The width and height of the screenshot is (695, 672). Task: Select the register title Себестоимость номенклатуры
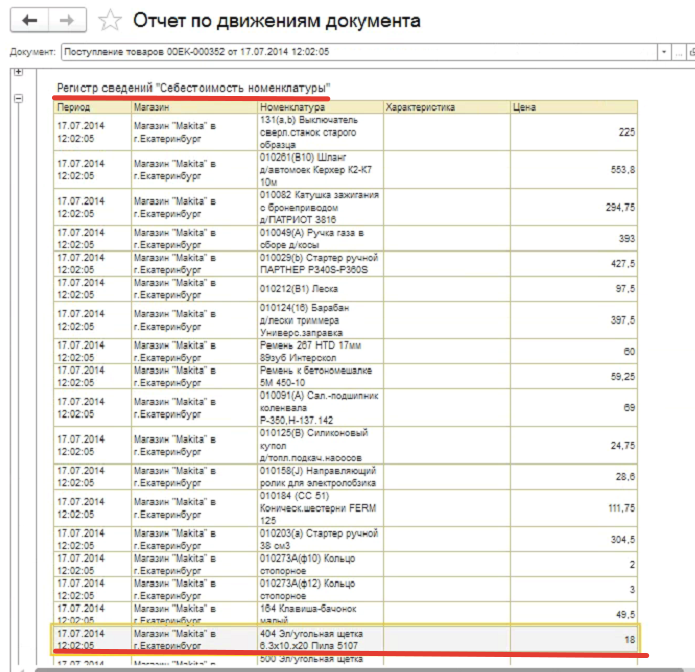pyautogui.click(x=194, y=90)
